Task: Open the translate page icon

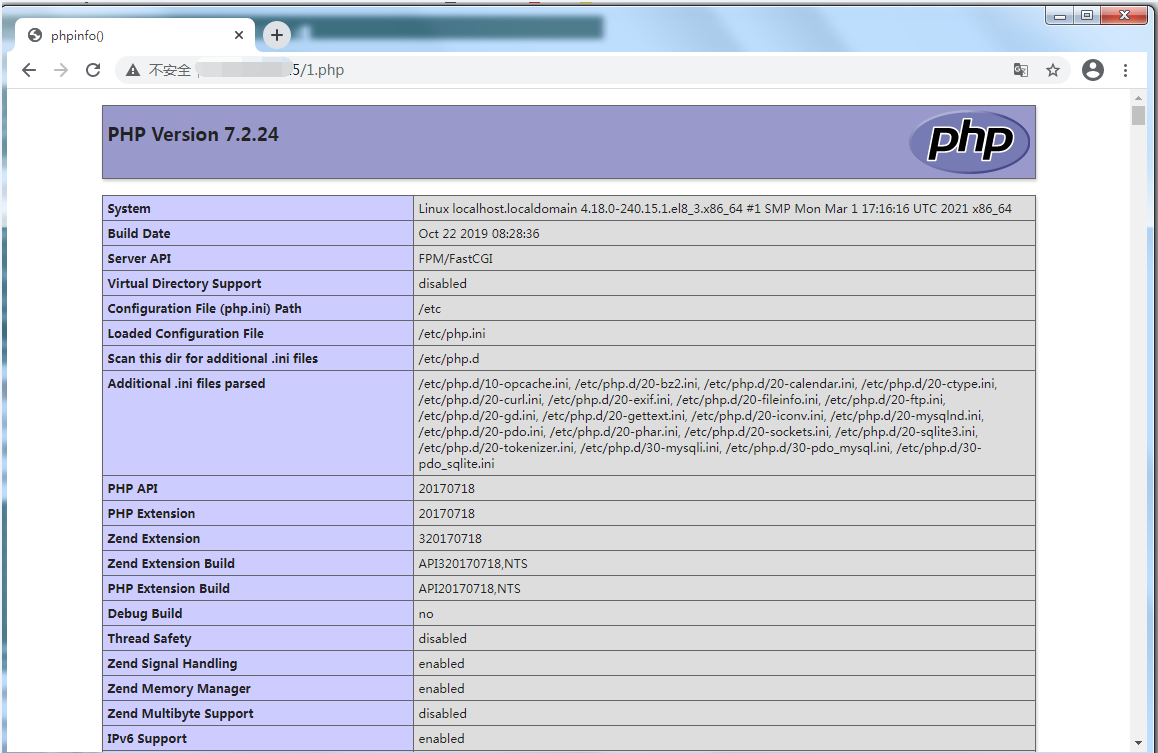Action: pos(1021,70)
